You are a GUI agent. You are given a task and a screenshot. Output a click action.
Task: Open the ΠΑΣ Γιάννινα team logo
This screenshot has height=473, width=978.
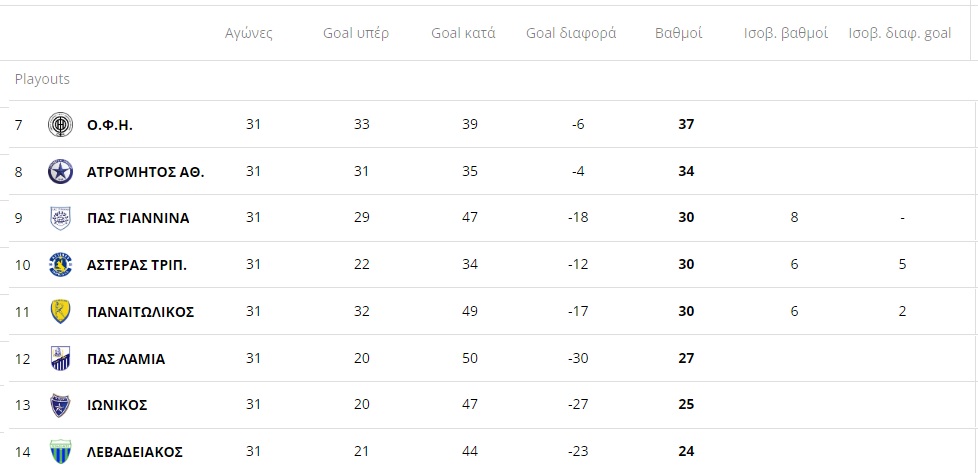coord(61,218)
